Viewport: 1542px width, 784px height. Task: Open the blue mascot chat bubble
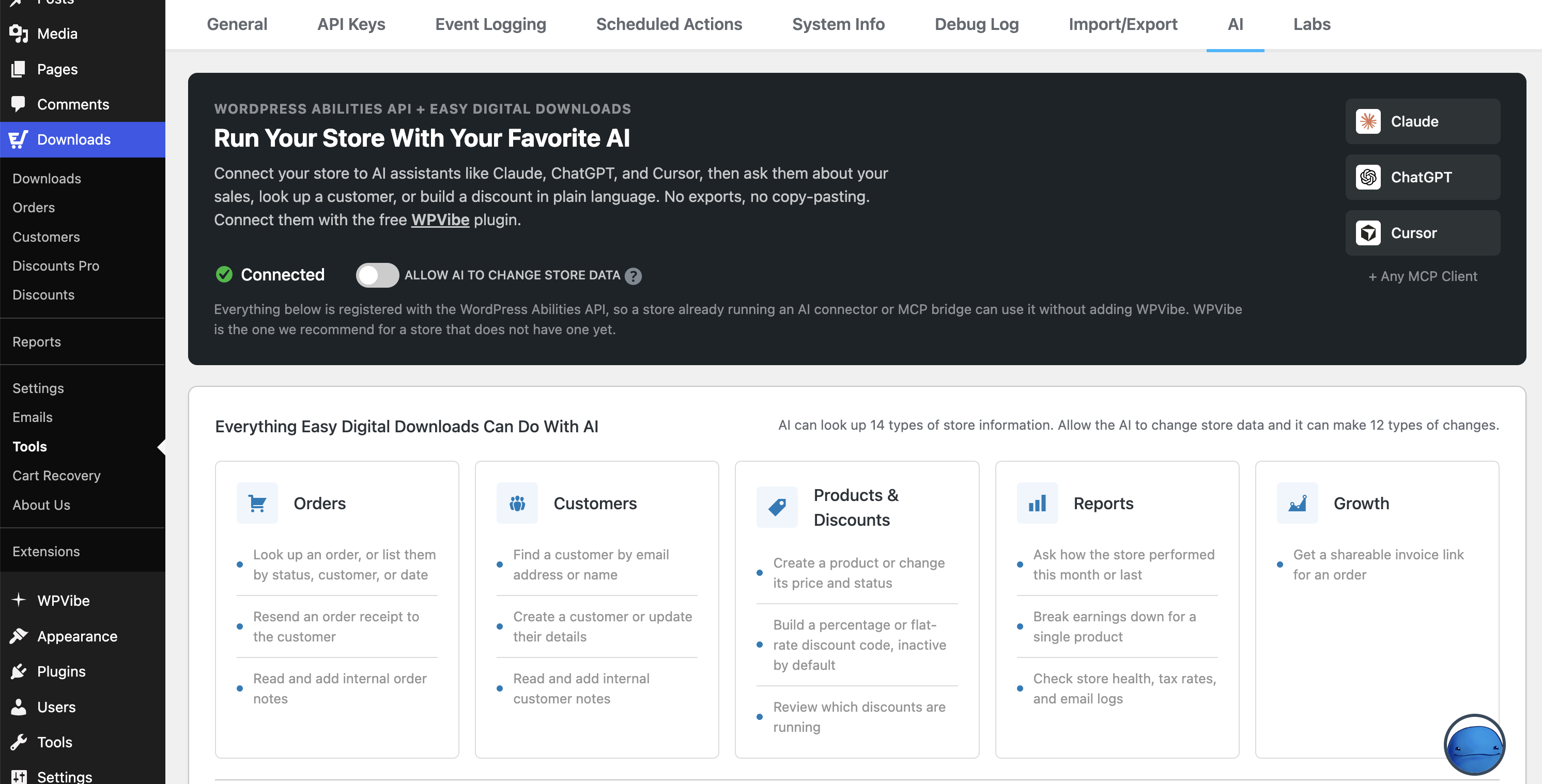1474,745
